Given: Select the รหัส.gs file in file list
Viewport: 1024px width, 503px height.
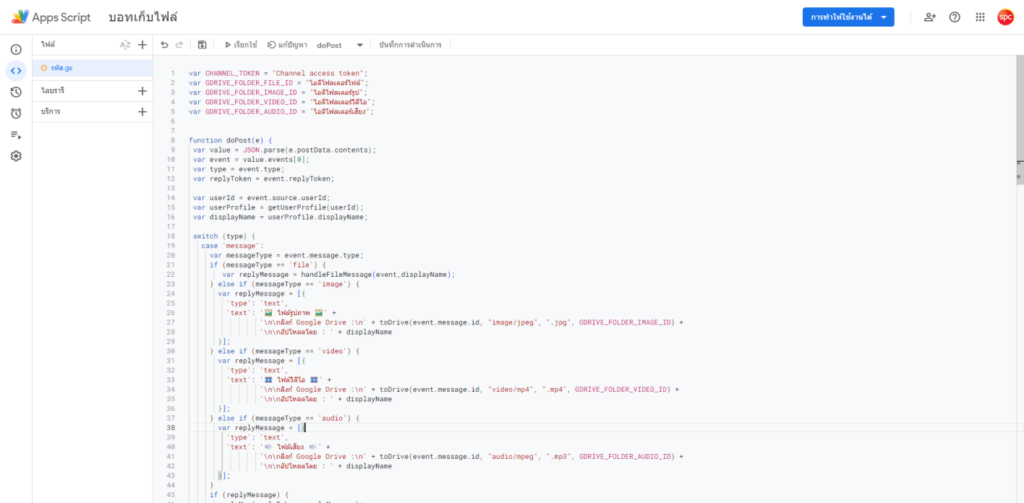Looking at the screenshot, I should click(65, 67).
